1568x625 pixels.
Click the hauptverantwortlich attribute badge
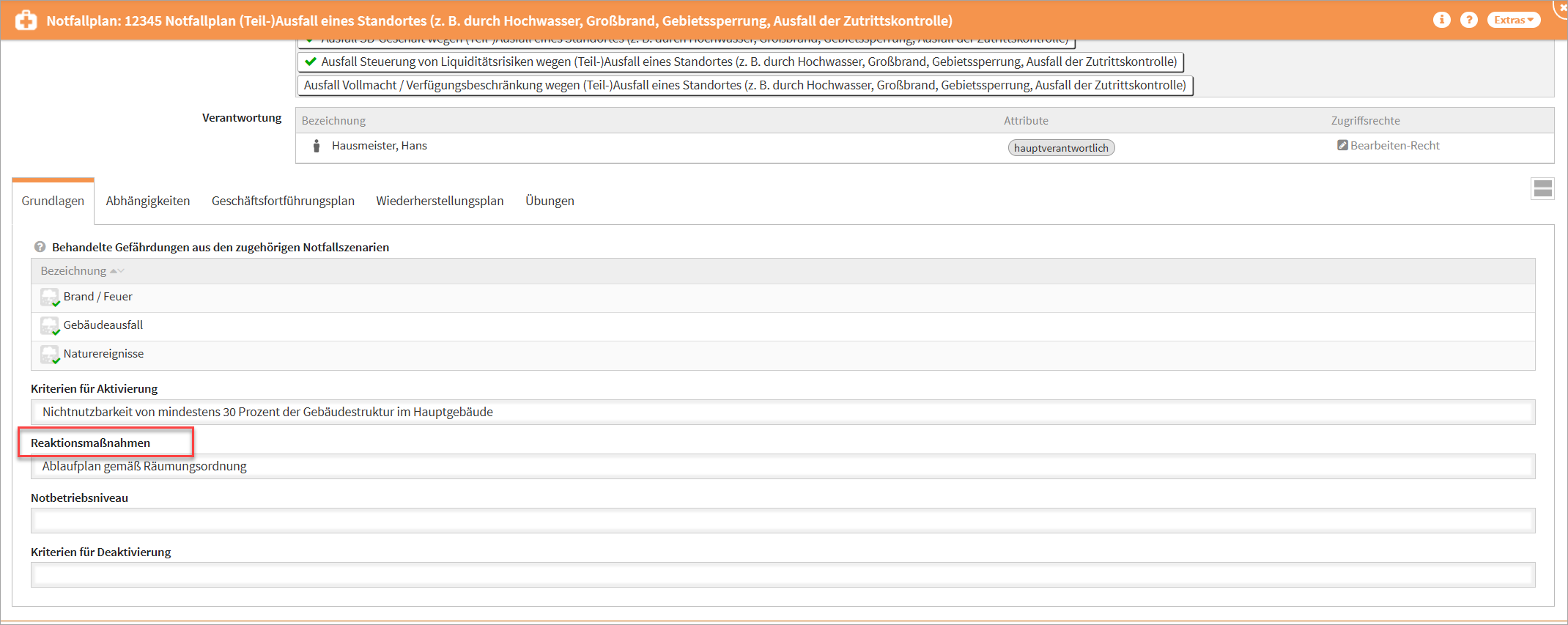[1061, 148]
